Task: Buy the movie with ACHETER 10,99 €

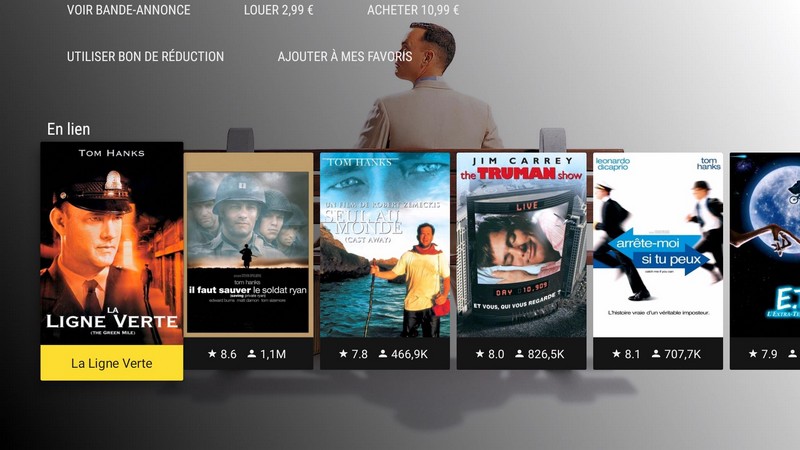Action: [x=413, y=10]
